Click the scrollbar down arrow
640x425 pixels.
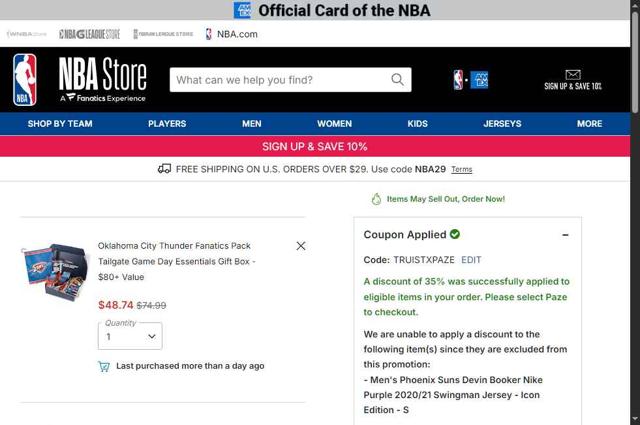[635, 419]
